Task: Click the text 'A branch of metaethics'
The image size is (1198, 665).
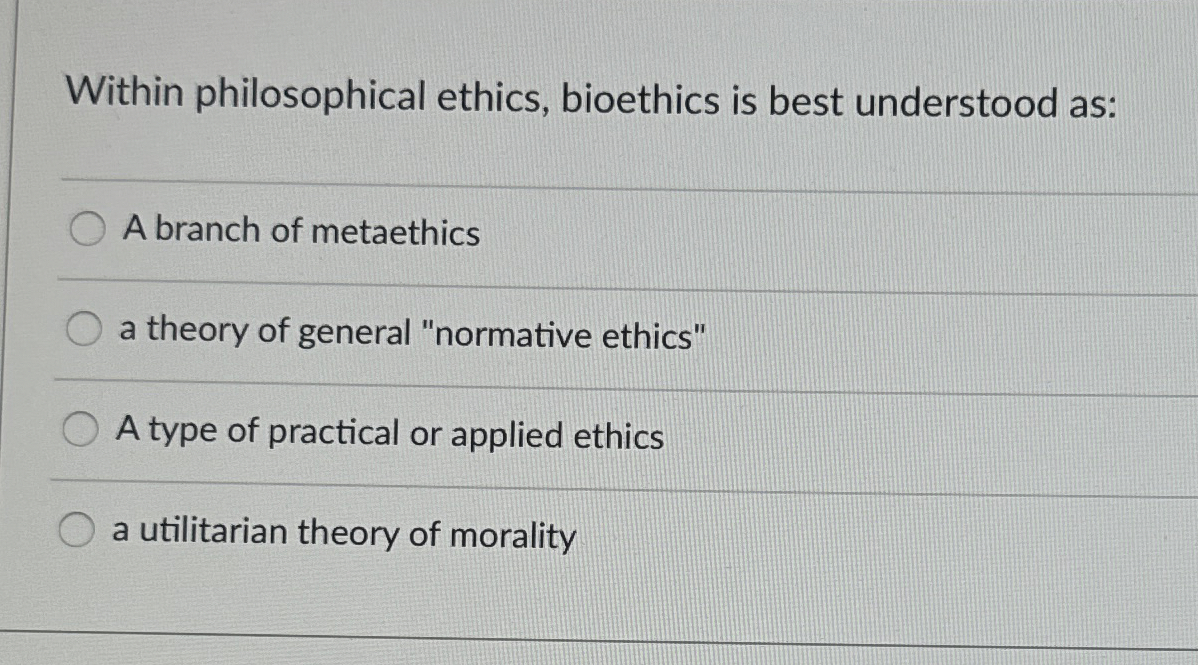Action: (x=300, y=232)
